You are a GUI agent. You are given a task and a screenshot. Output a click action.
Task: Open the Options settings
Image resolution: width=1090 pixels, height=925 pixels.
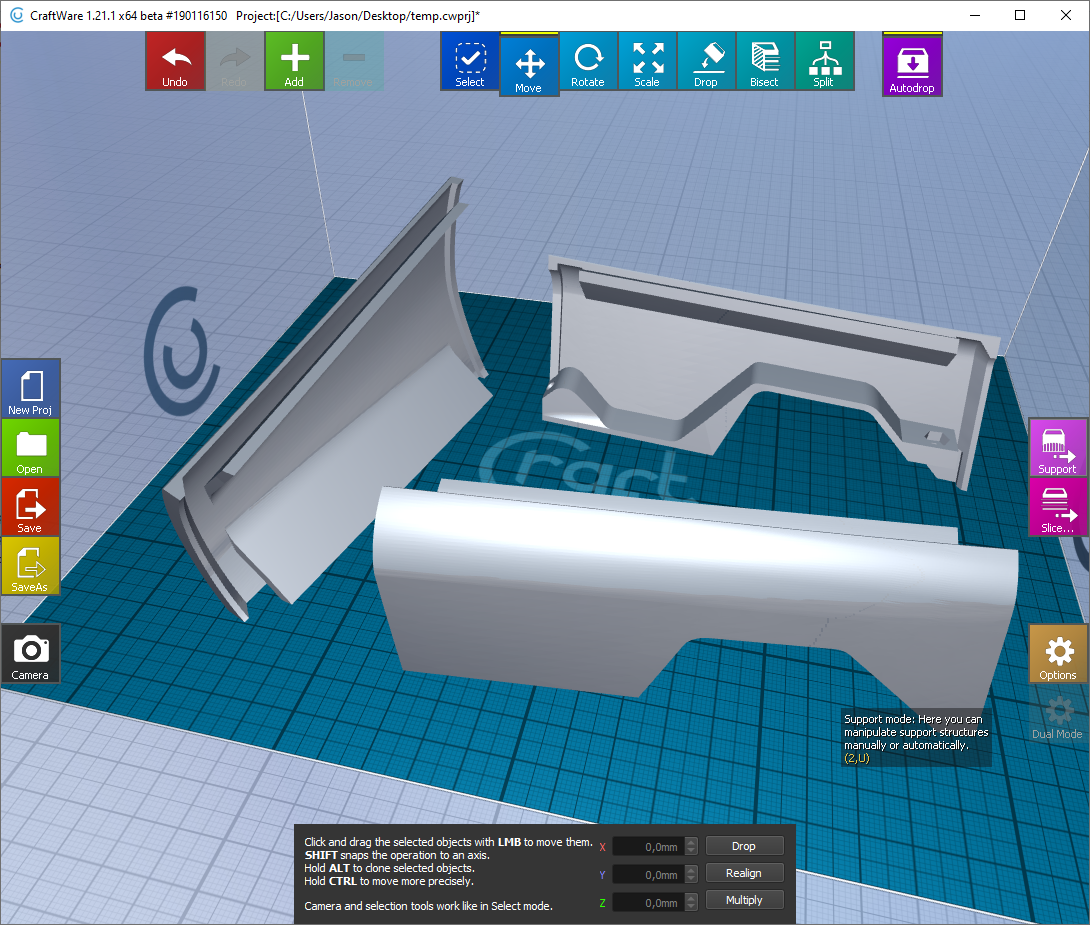[1057, 654]
